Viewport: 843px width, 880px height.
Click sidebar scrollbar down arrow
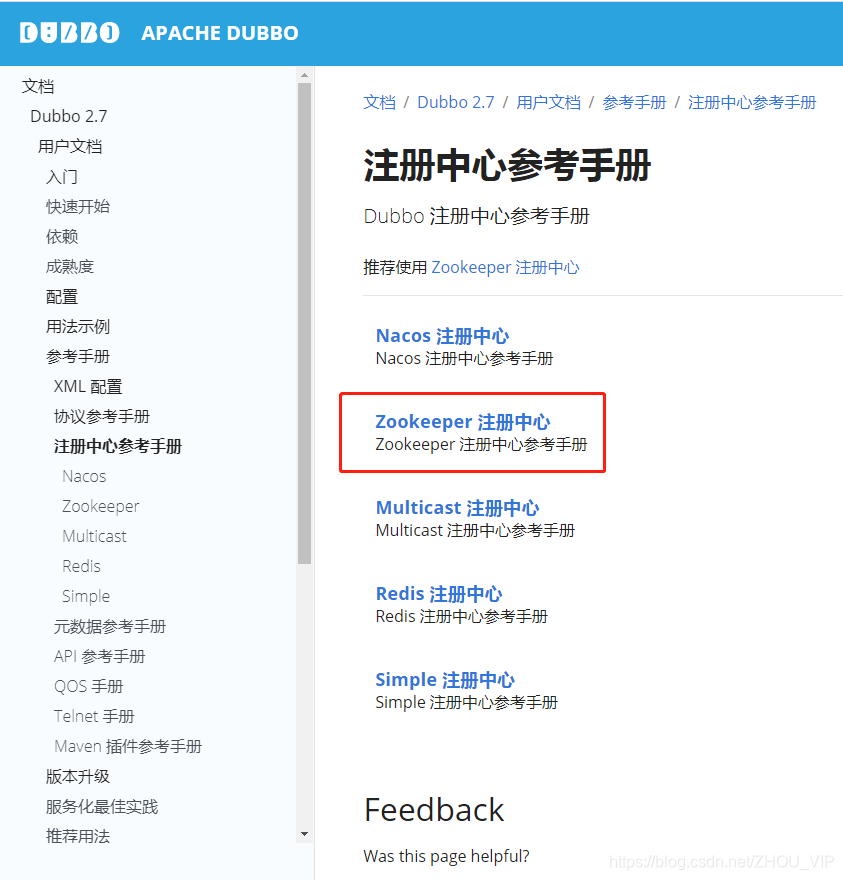click(304, 835)
